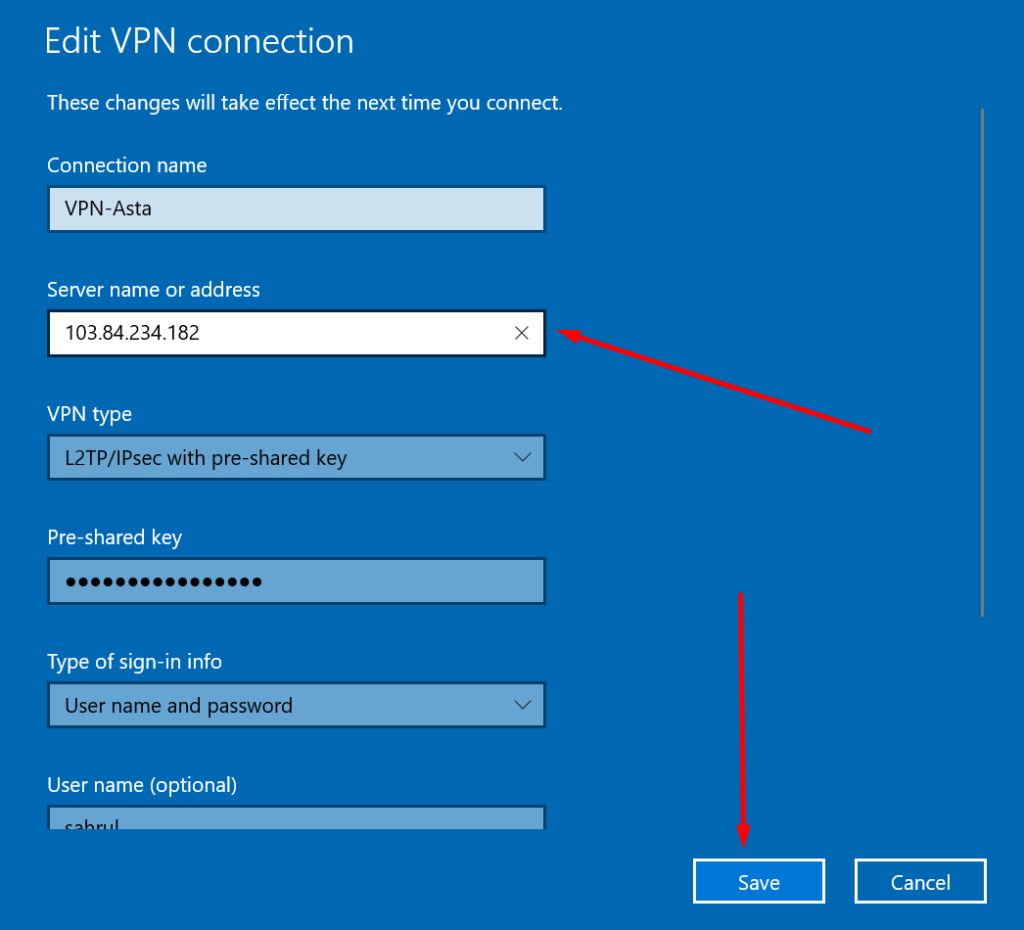Click the vertical scrollbar of the form
The image size is (1024, 930).
coord(983,360)
